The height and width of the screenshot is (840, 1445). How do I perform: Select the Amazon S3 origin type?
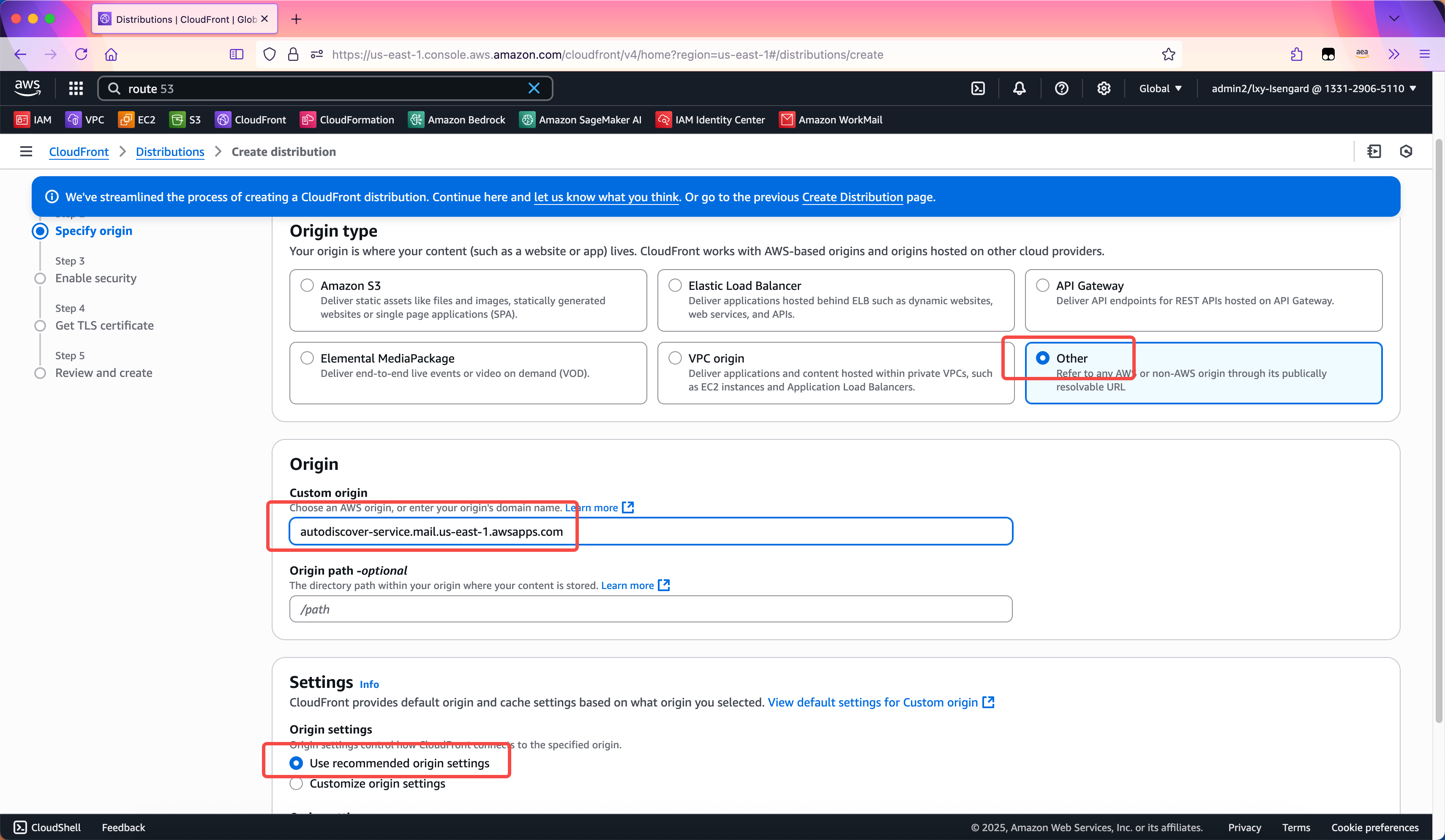point(468,300)
